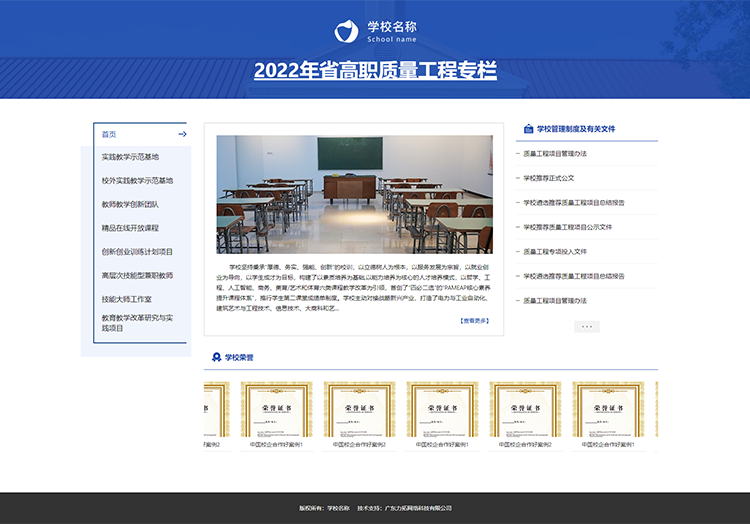The height and width of the screenshot is (524, 750).
Task: Open 查看更多 link under school introduction
Action: (x=474, y=321)
